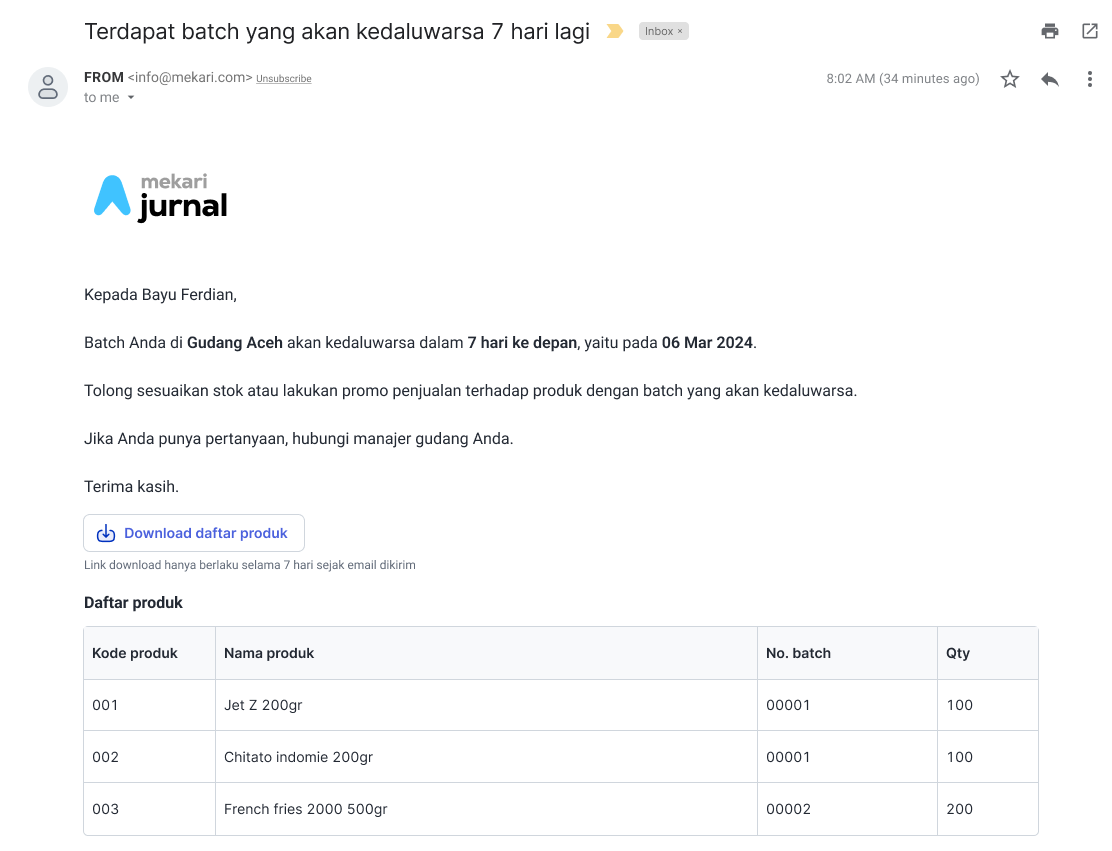The image size is (1112, 851).
Task: Select the French fries 2000 500gr row
Action: [x=305, y=809]
